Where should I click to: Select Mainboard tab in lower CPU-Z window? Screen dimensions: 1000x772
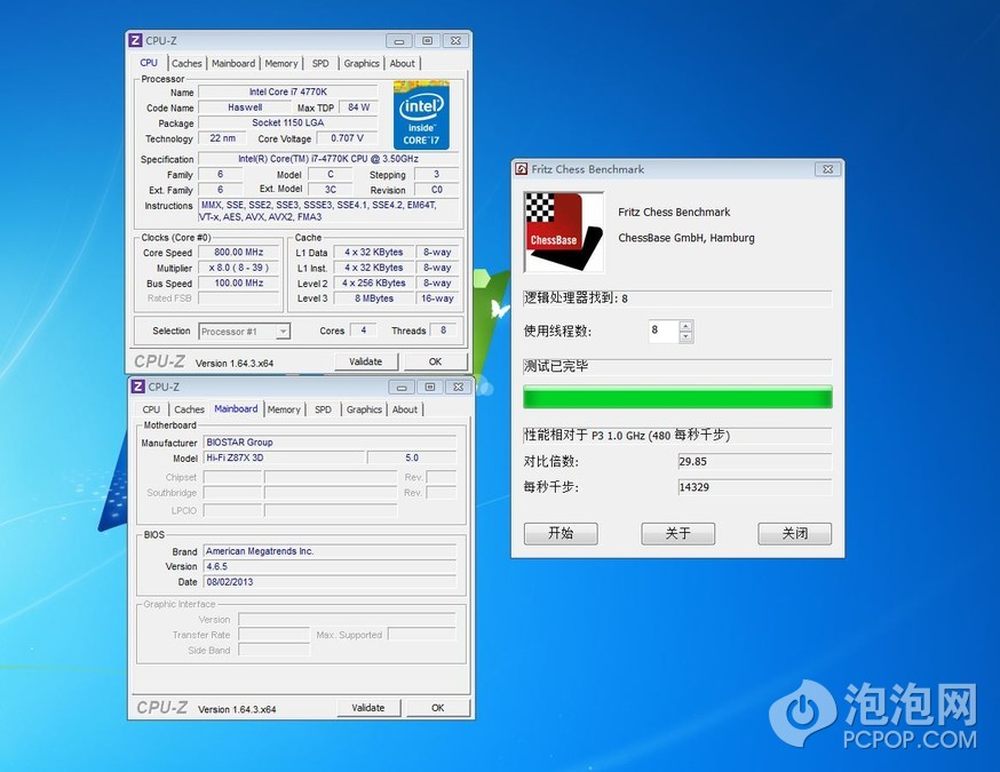(236, 408)
